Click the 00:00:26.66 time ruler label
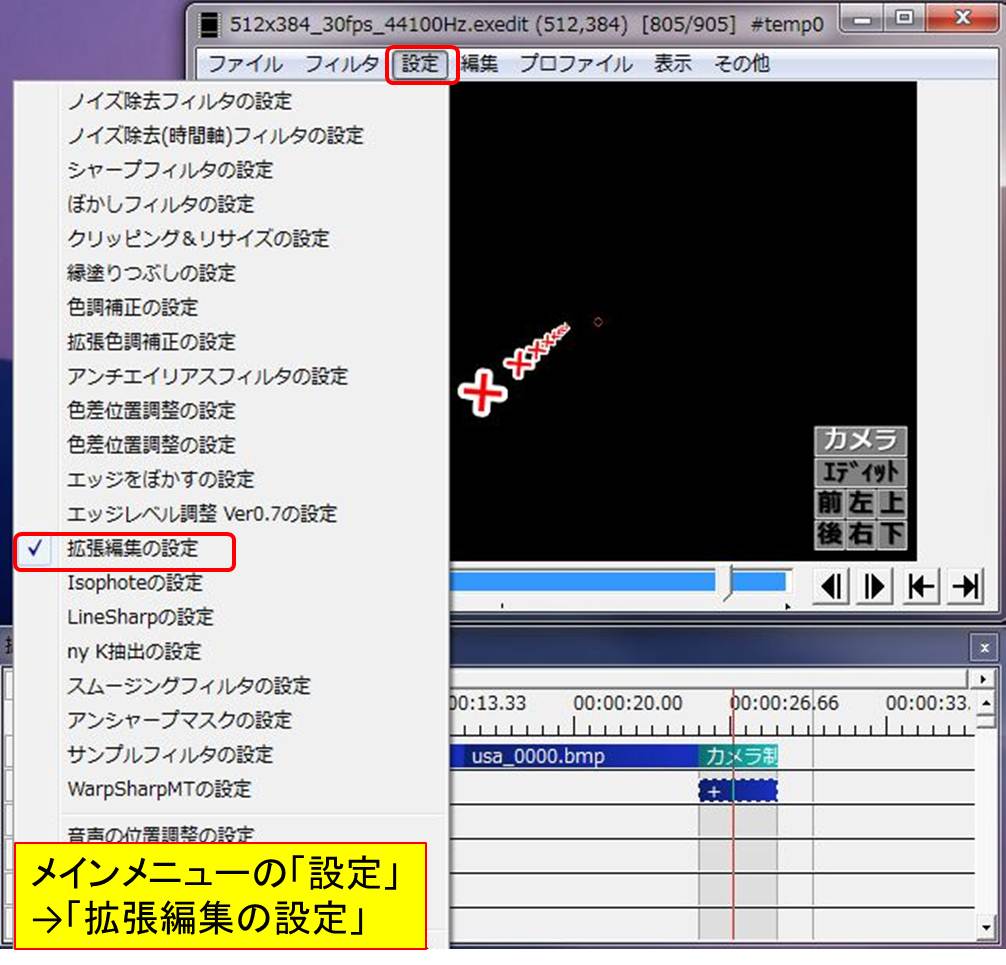1006x965 pixels. pyautogui.click(x=785, y=703)
